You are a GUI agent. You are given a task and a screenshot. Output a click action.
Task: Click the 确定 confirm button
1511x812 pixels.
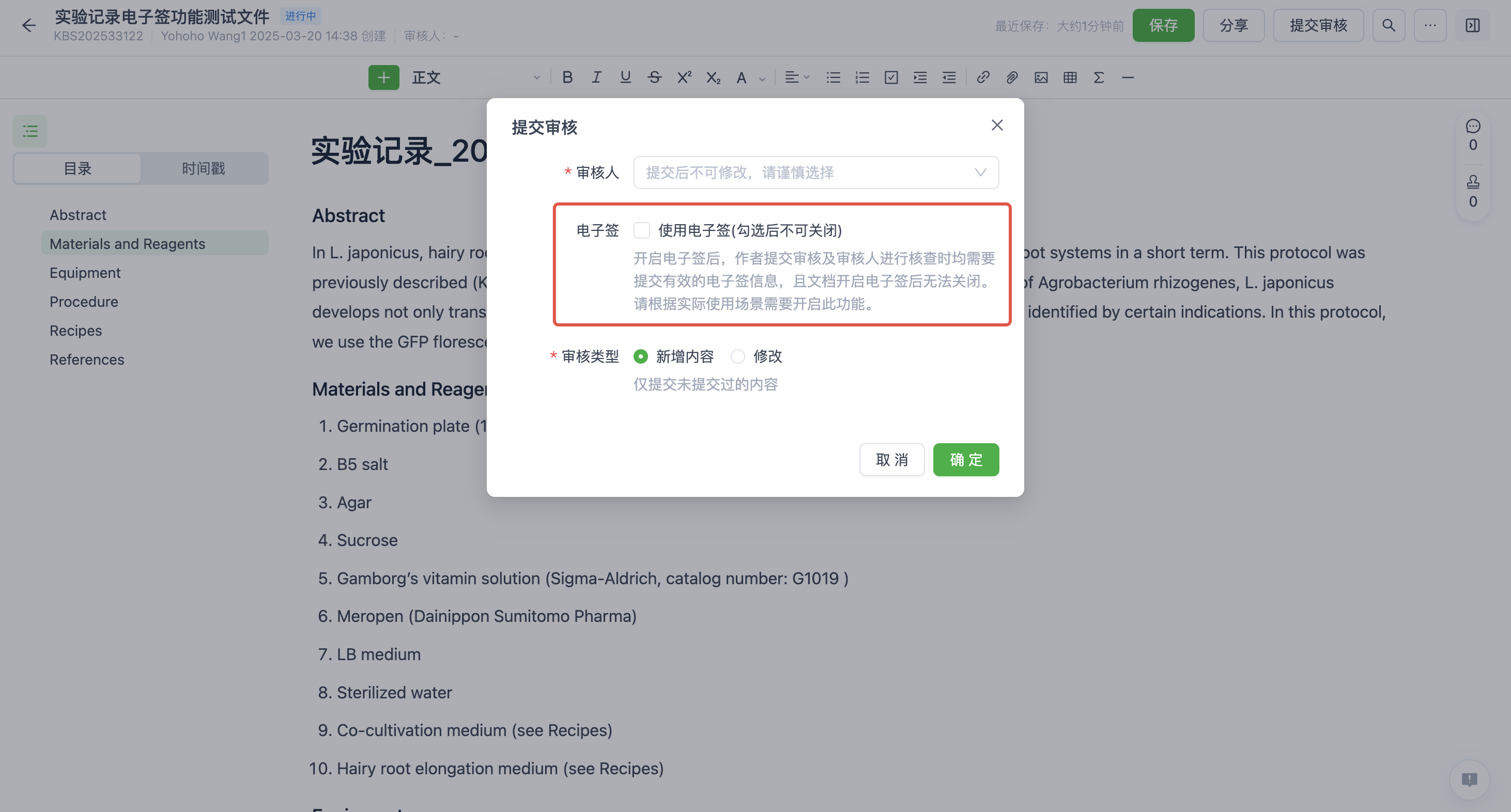point(965,460)
